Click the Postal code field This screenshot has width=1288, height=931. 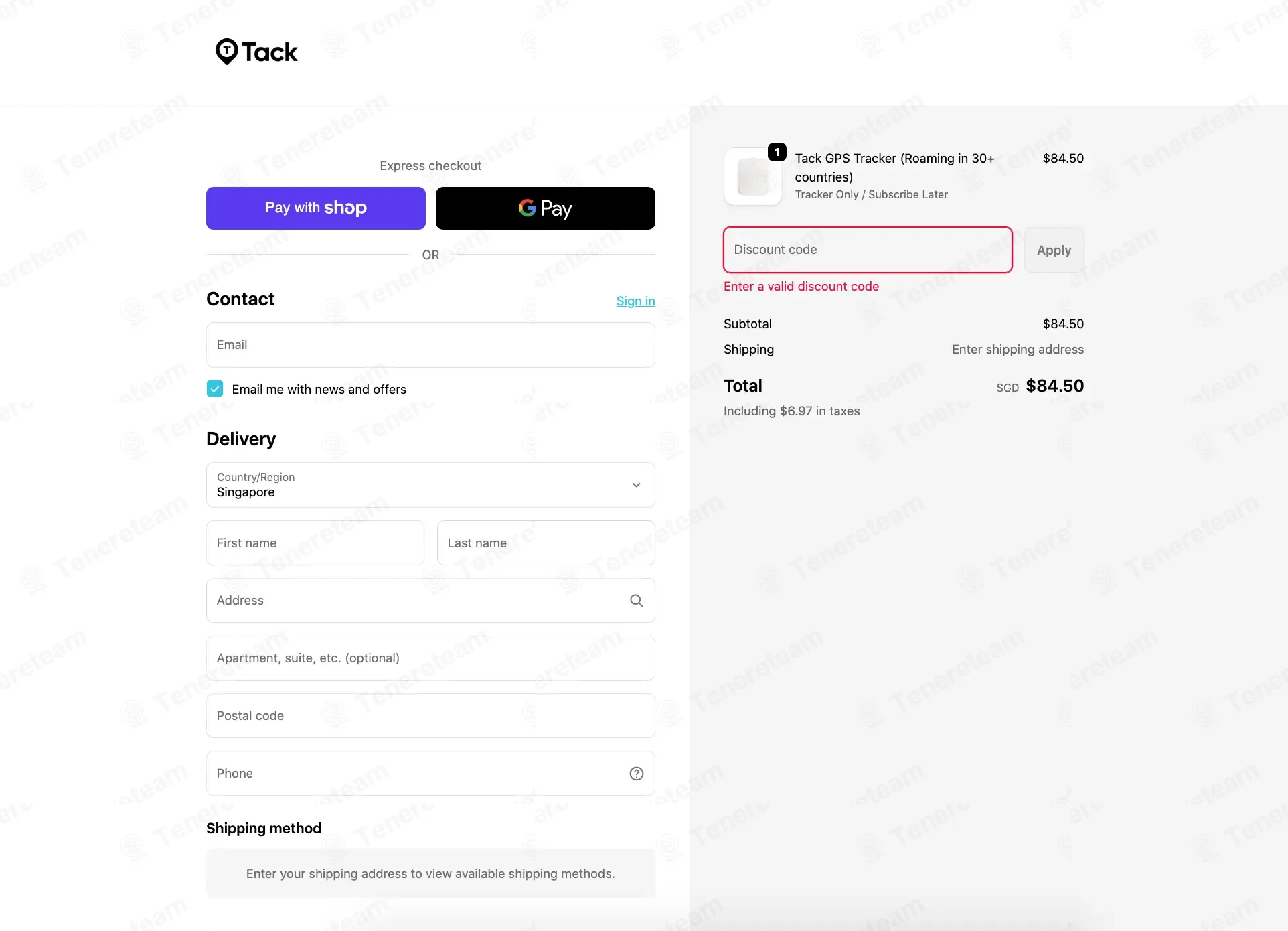point(430,716)
